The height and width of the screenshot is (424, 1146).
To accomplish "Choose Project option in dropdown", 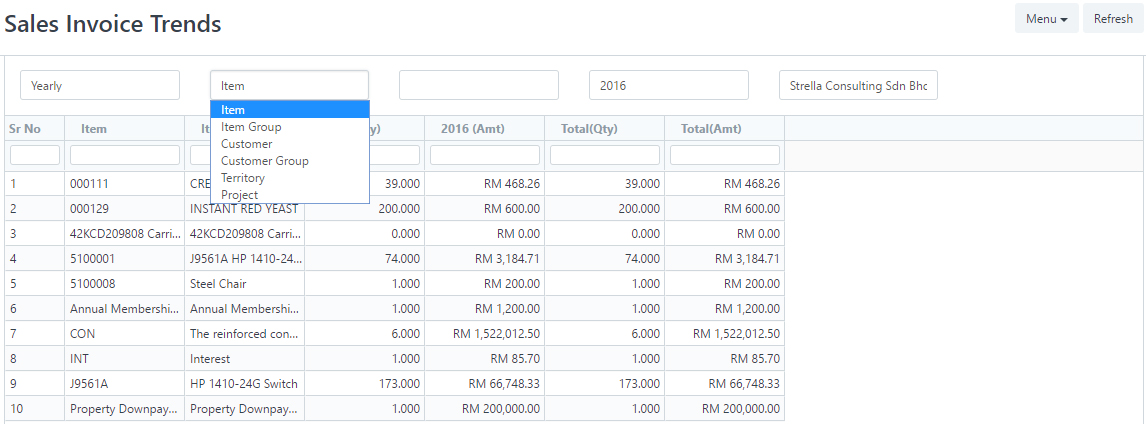I will [x=239, y=195].
